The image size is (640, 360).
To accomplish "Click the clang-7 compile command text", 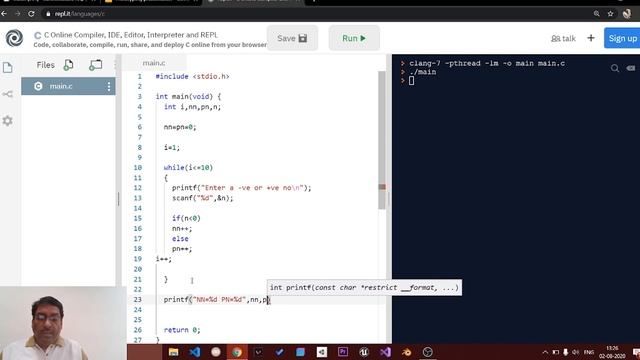I will pos(487,63).
